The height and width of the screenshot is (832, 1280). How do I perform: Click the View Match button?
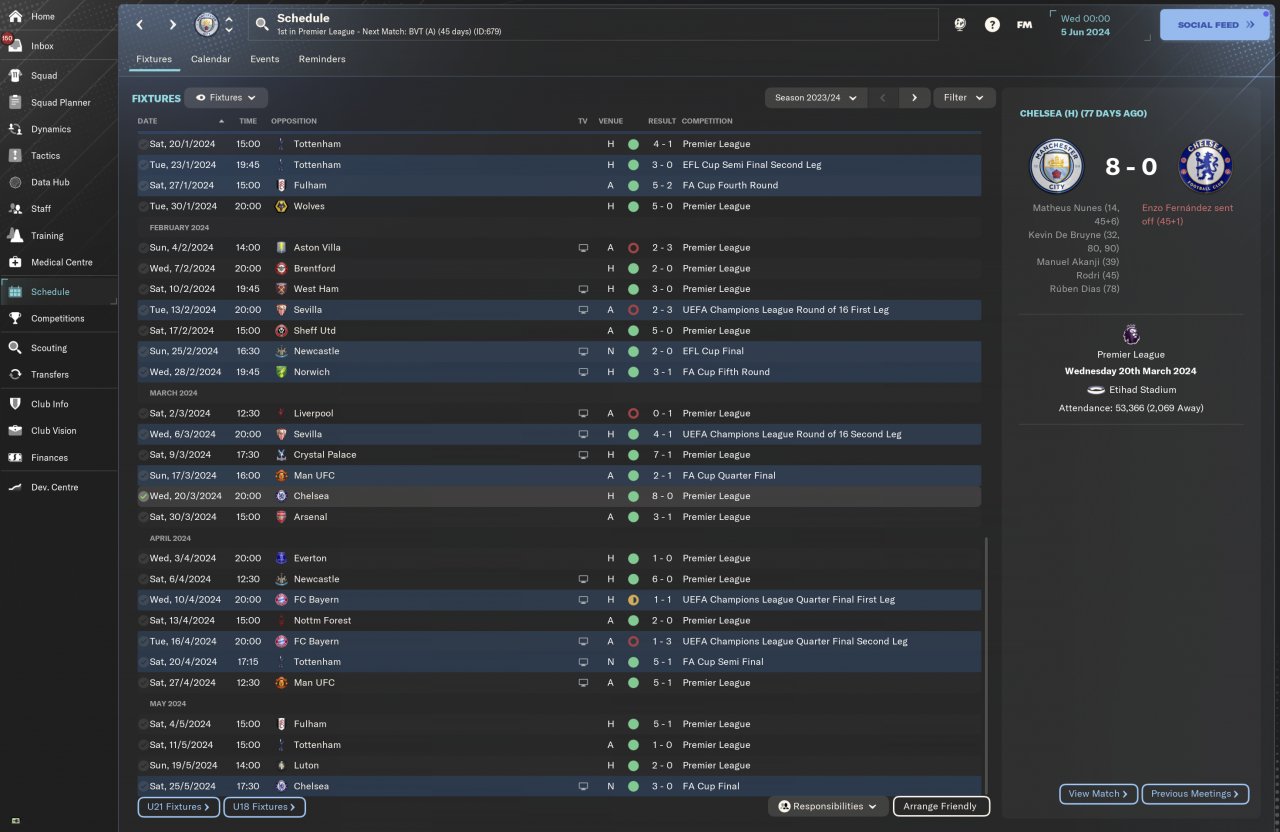coord(1098,794)
